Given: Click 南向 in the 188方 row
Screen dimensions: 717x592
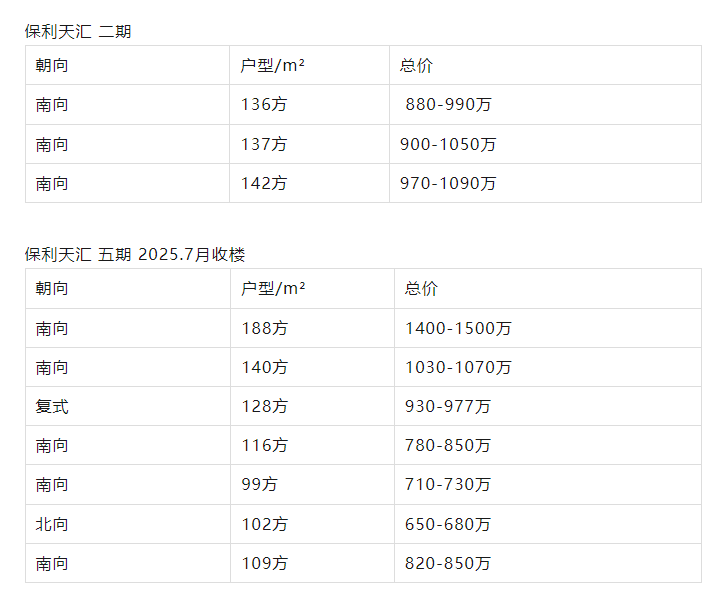Looking at the screenshot, I should click(52, 328).
